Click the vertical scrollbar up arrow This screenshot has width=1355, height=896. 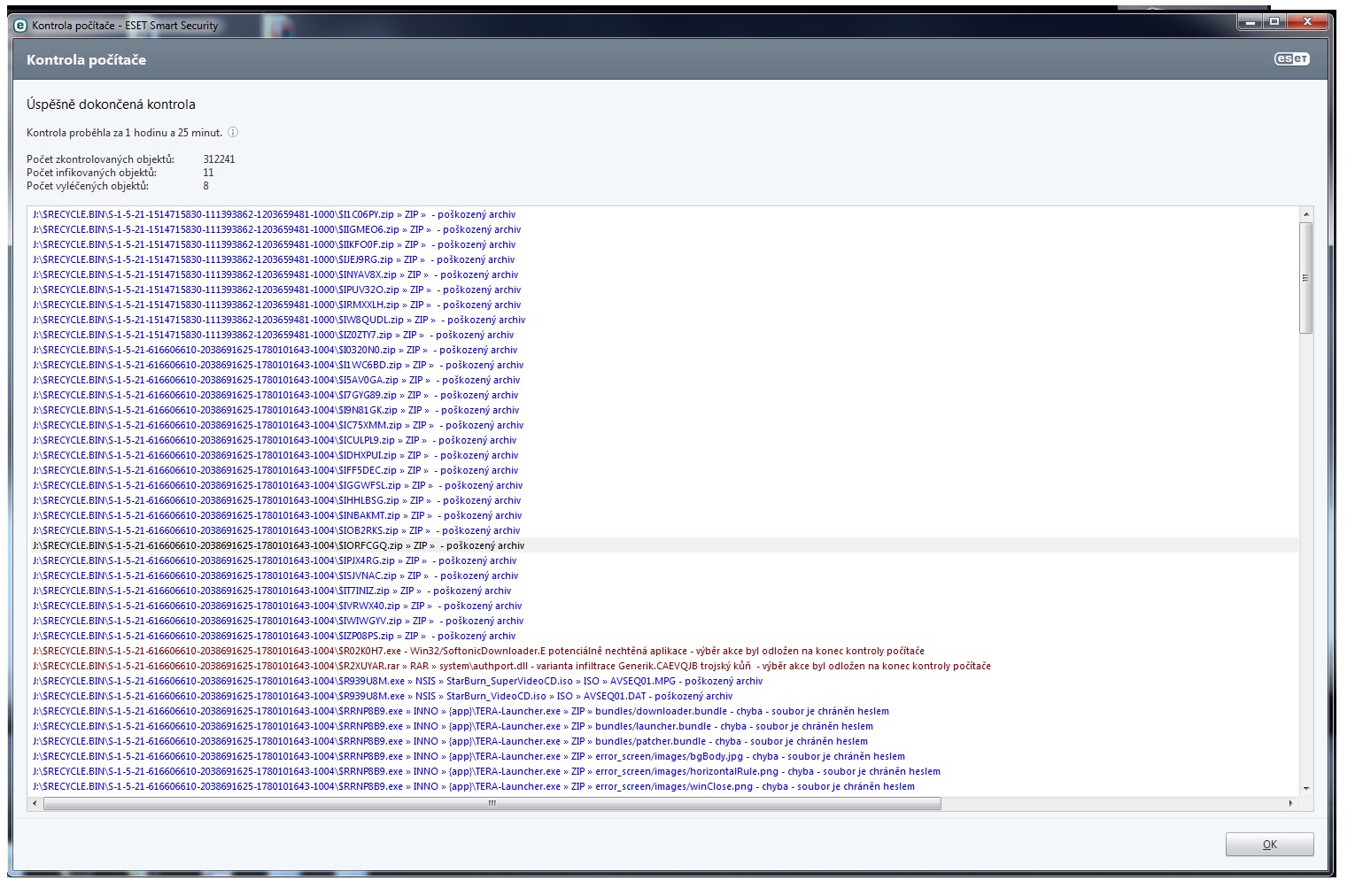[1305, 214]
